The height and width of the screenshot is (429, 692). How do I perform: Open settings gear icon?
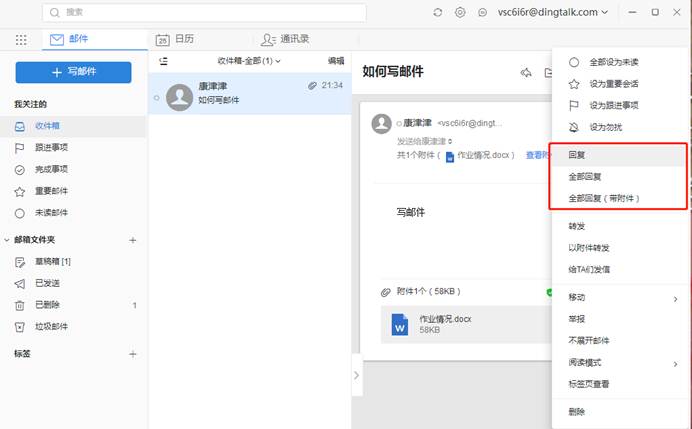(x=460, y=12)
